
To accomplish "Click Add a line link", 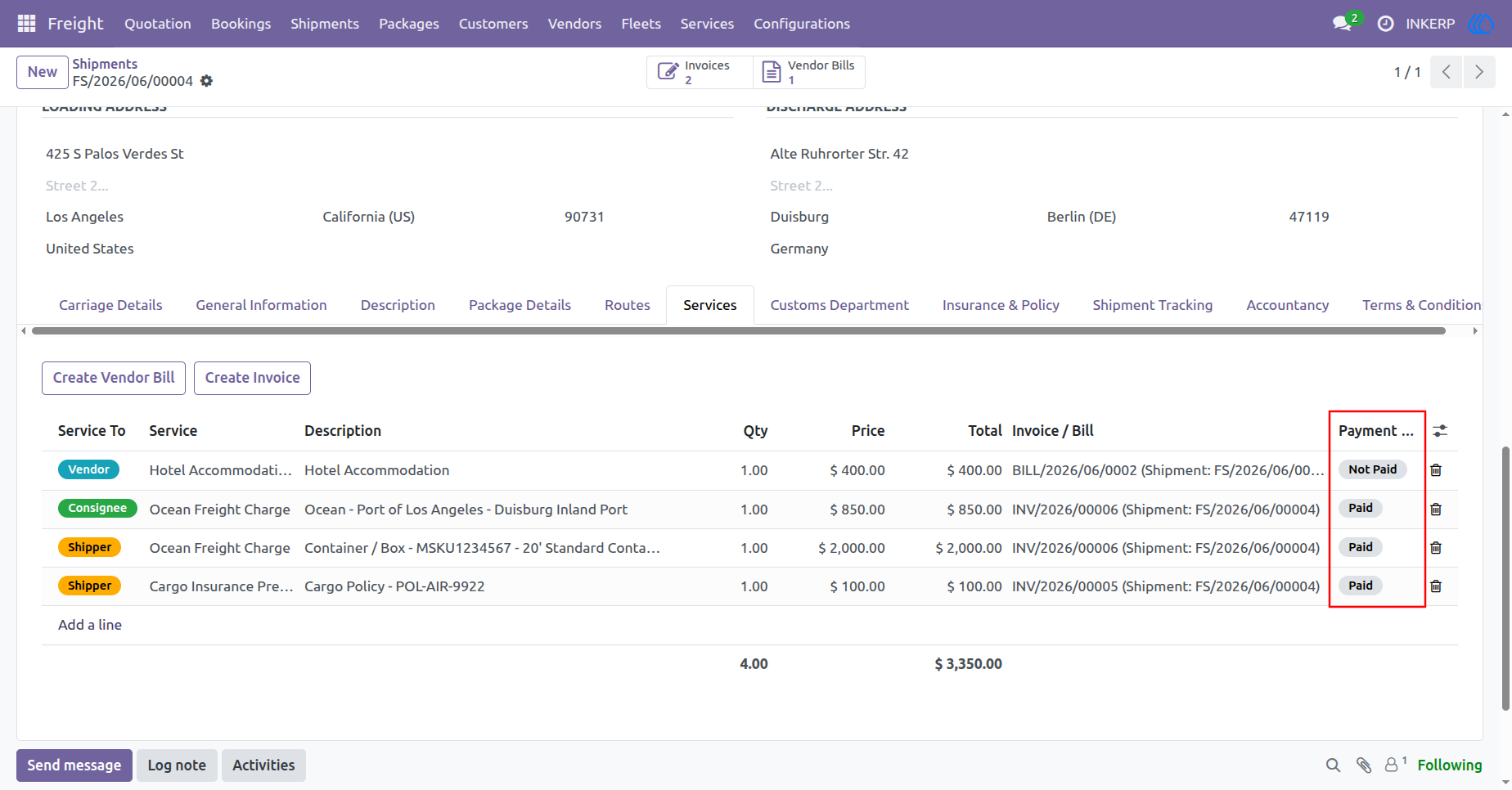I will tap(90, 625).
